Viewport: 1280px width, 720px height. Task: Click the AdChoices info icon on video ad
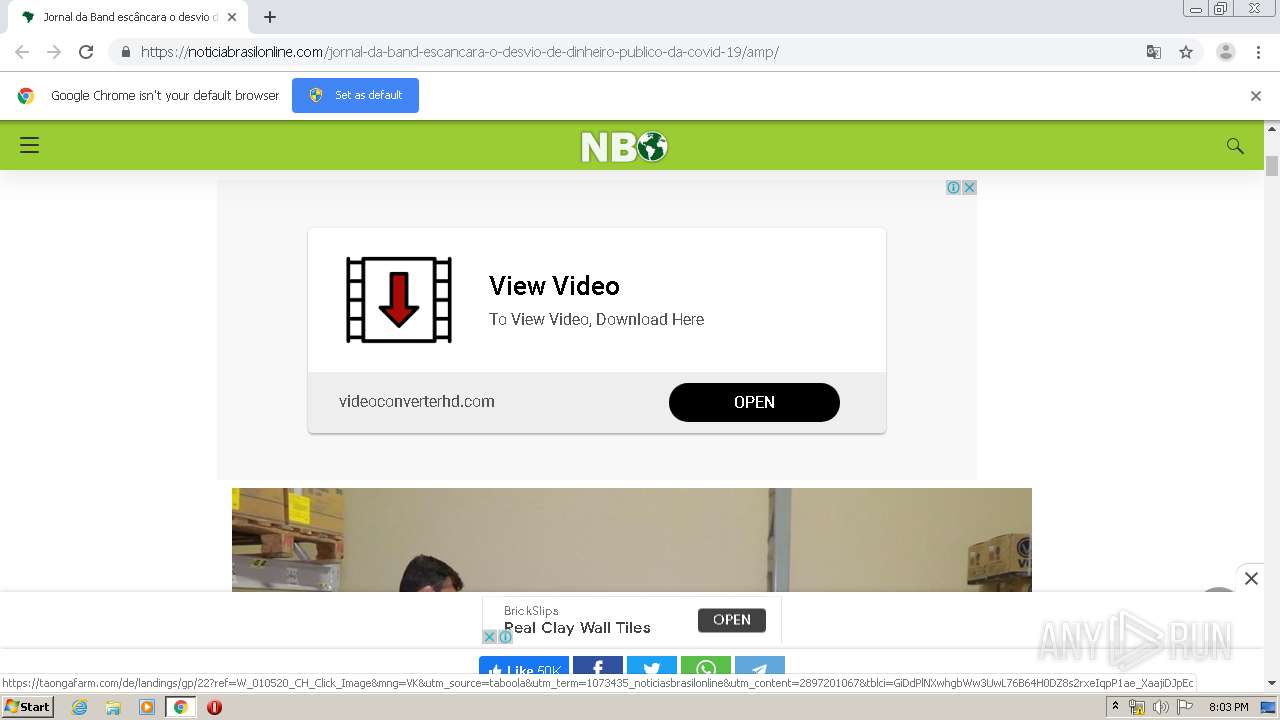[x=953, y=187]
